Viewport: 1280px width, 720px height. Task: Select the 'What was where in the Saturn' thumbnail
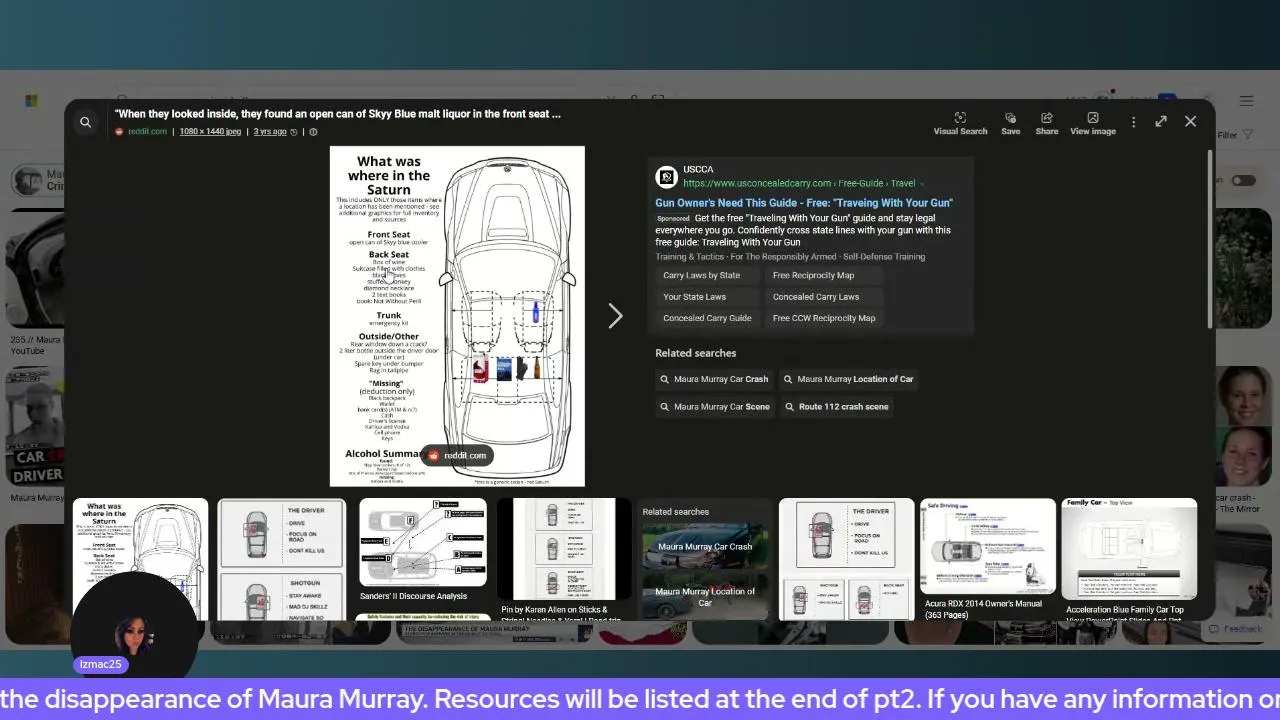pos(140,559)
